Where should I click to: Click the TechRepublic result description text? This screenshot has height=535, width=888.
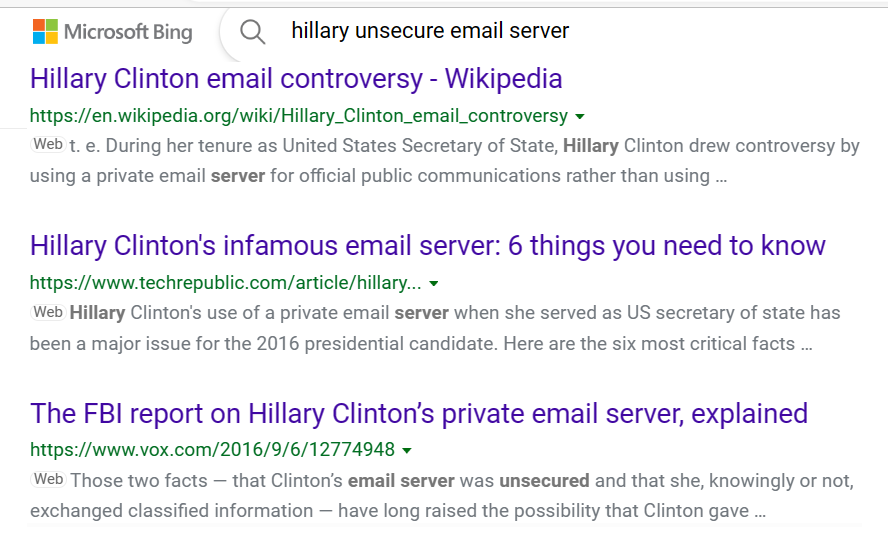(x=436, y=328)
